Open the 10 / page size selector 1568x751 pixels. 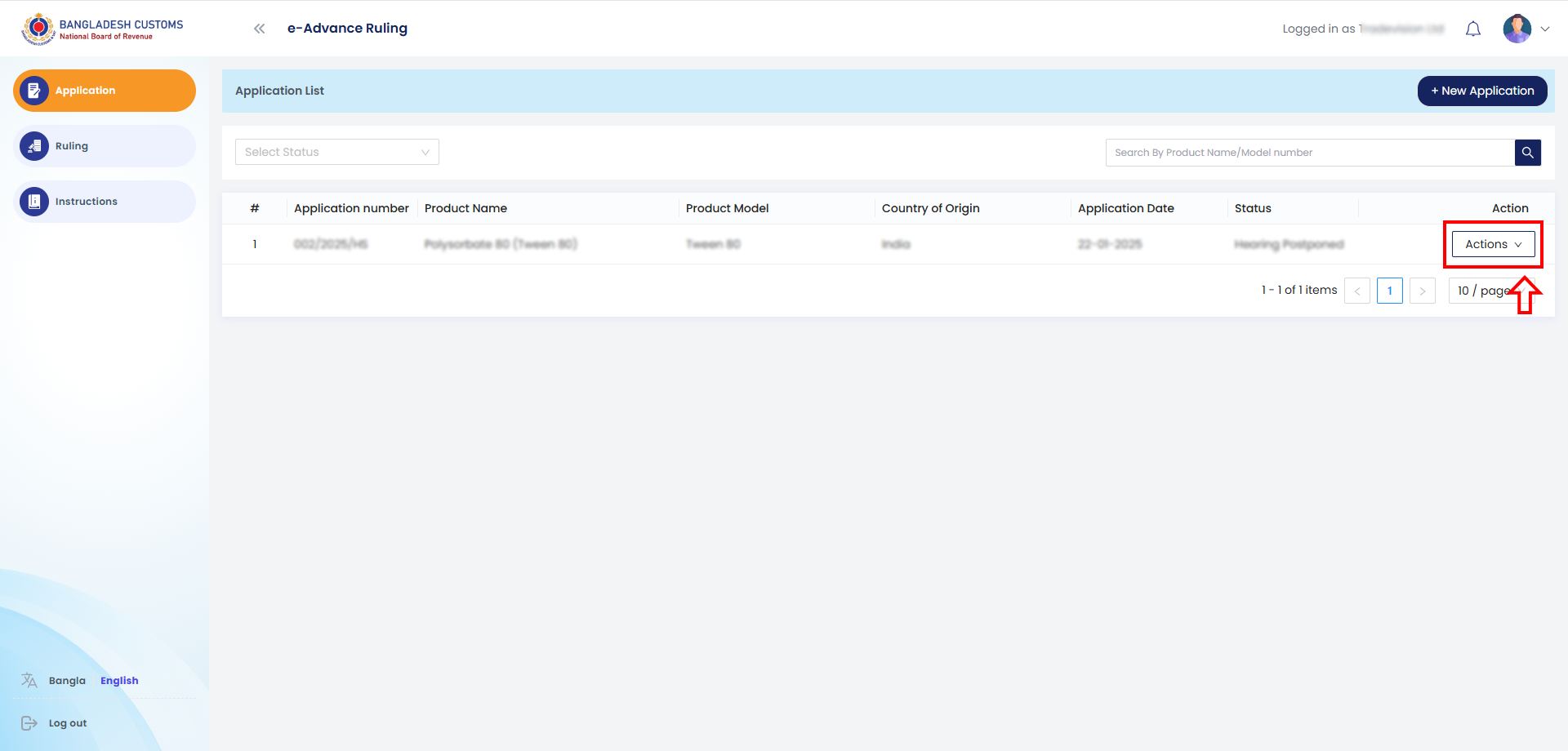click(1491, 291)
